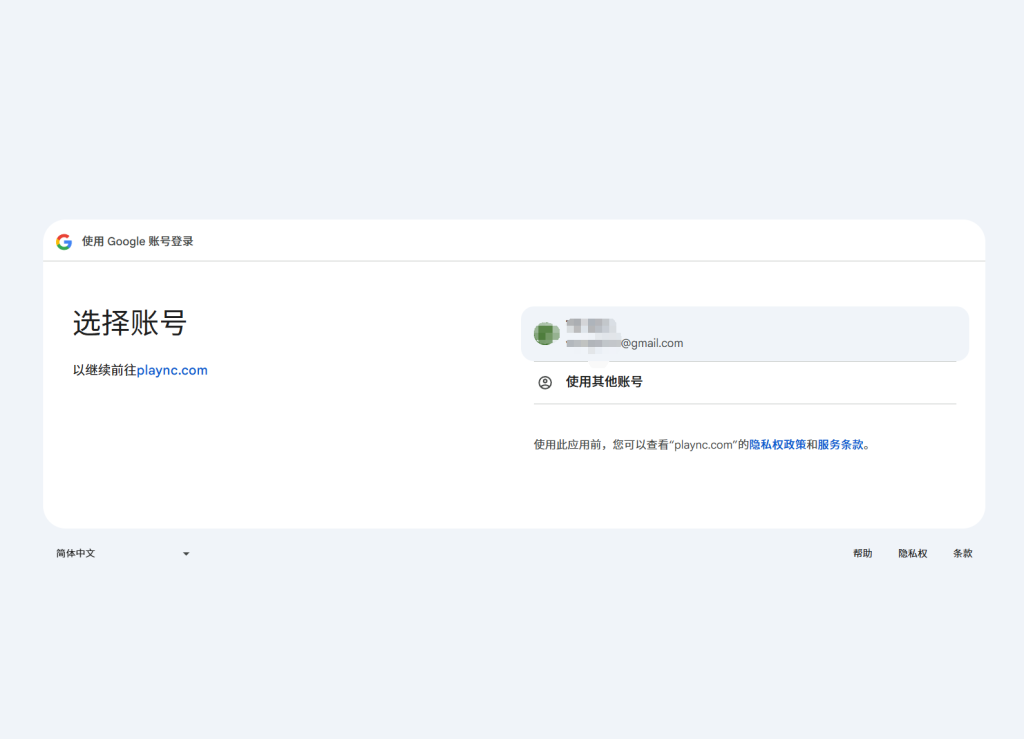Click 条款 in the footer
This screenshot has width=1024, height=739.
click(962, 554)
